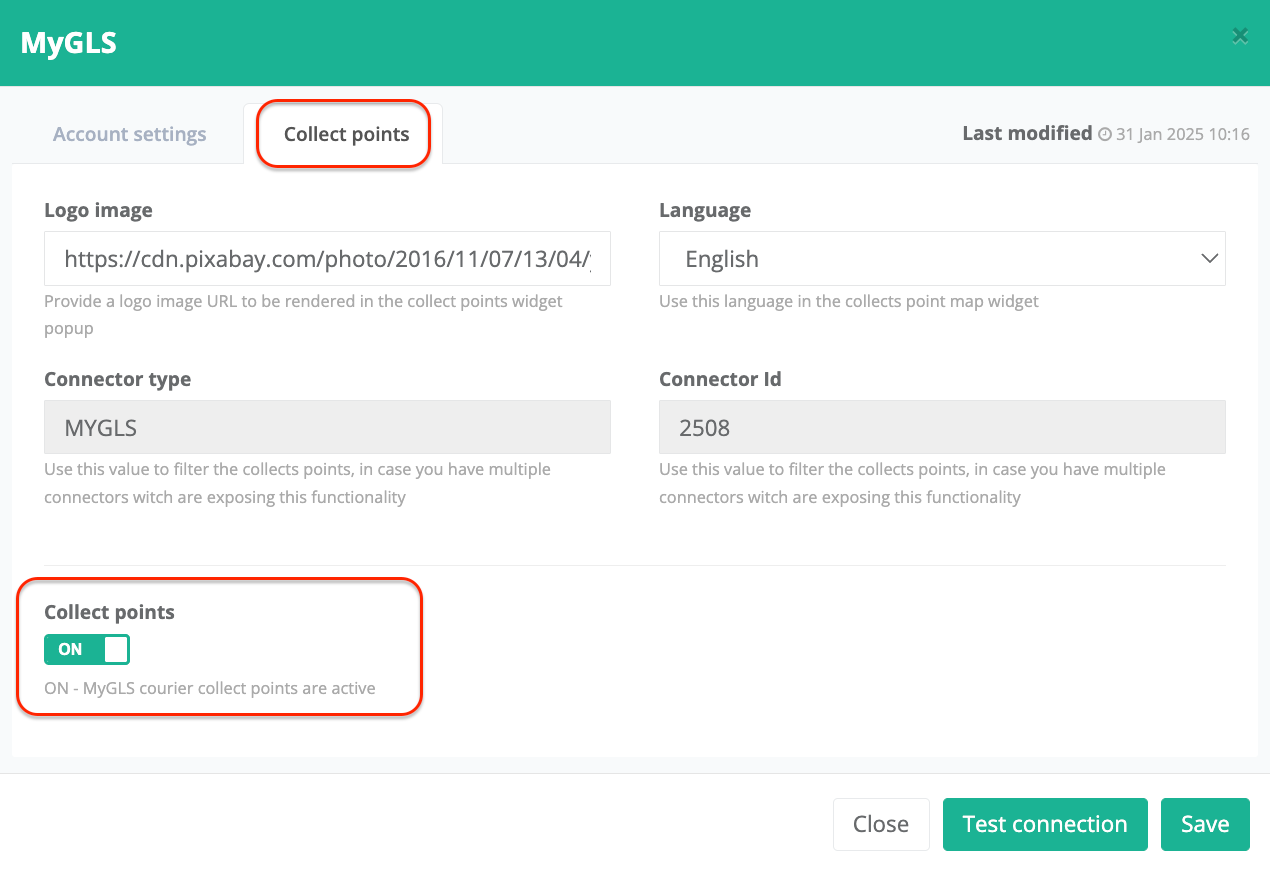Select the Collect points tab
Image resolution: width=1270 pixels, height=870 pixels.
(346, 134)
